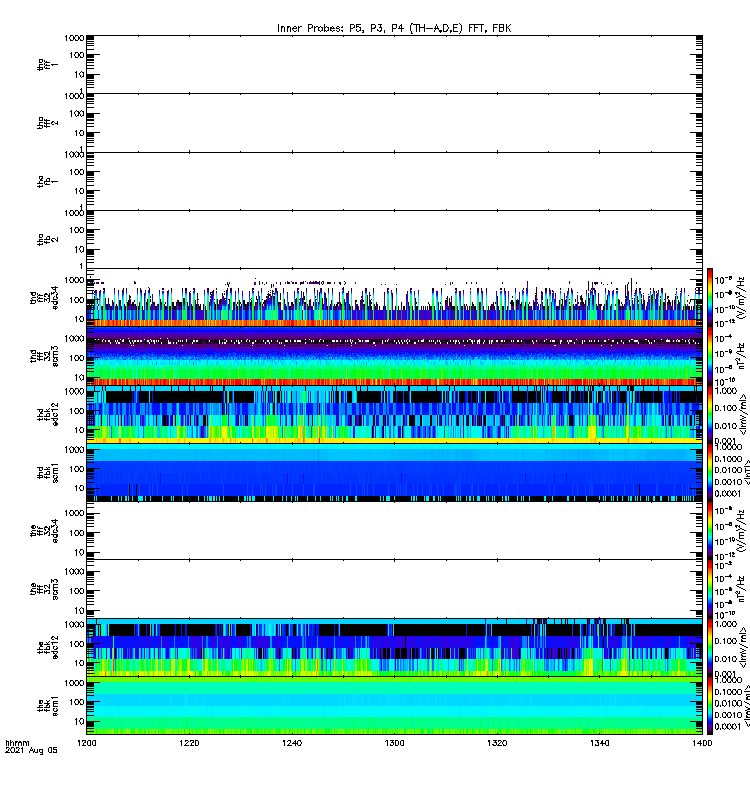Screen dimensions: 750x800
Task: Click the empty the fff 32 scm3 panel
Action: click(394, 589)
